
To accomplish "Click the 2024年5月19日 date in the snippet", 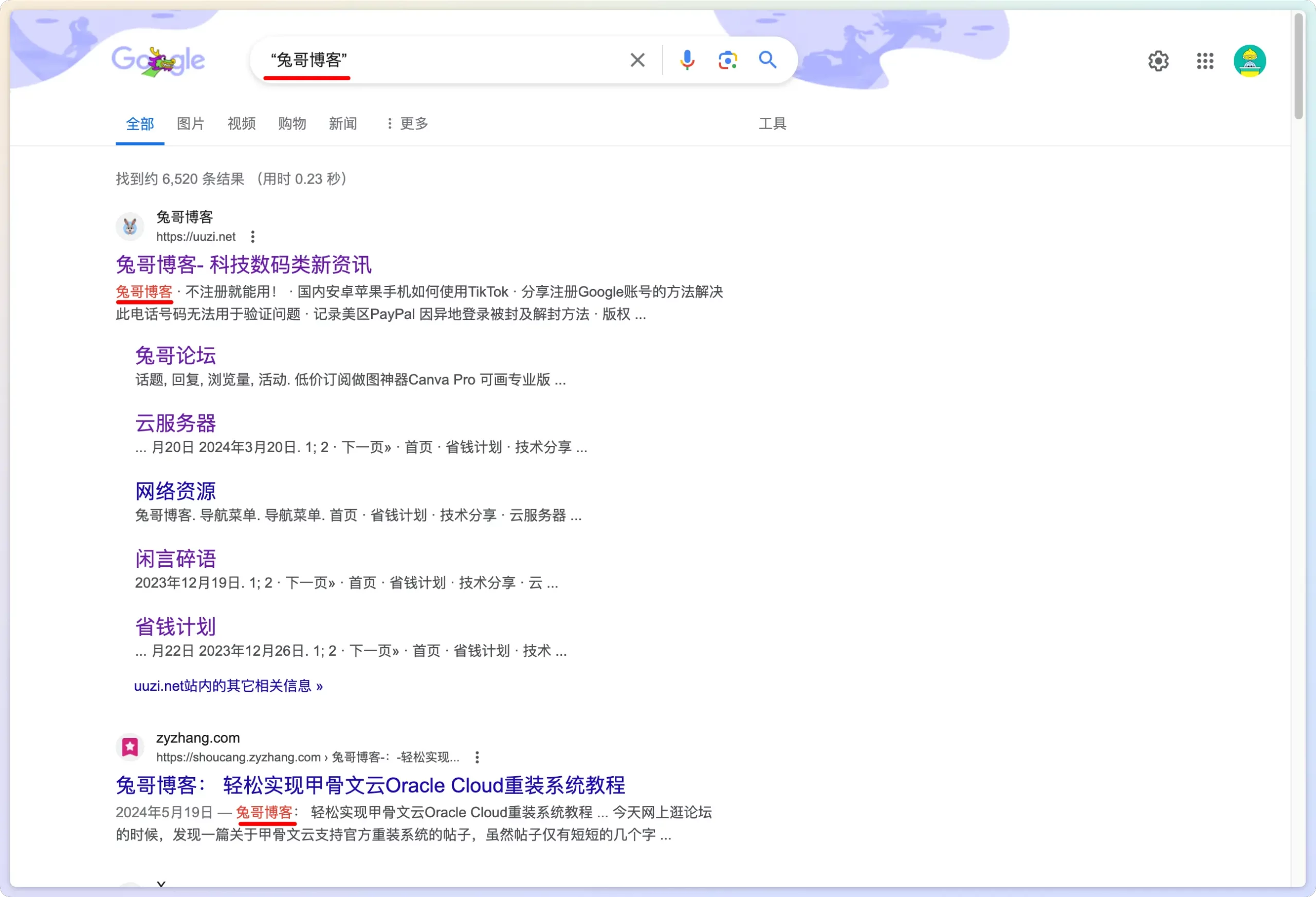I will click(x=164, y=812).
